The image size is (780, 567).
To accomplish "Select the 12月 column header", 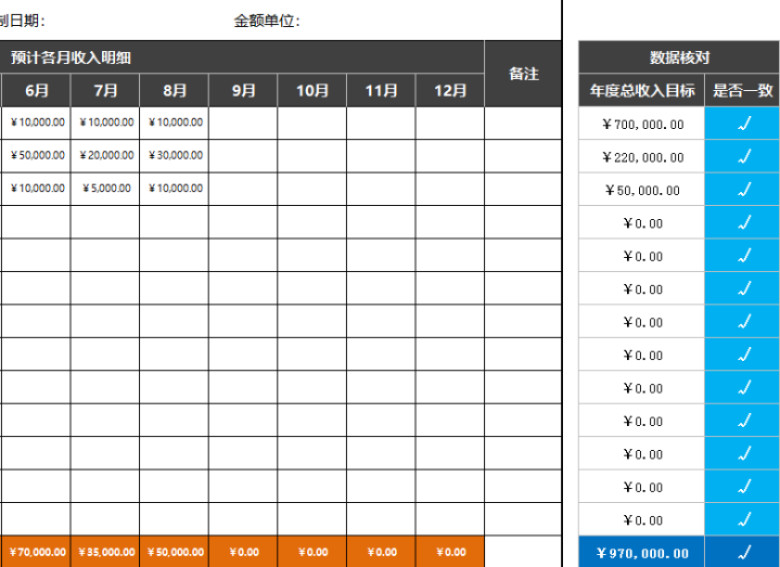I will [450, 91].
